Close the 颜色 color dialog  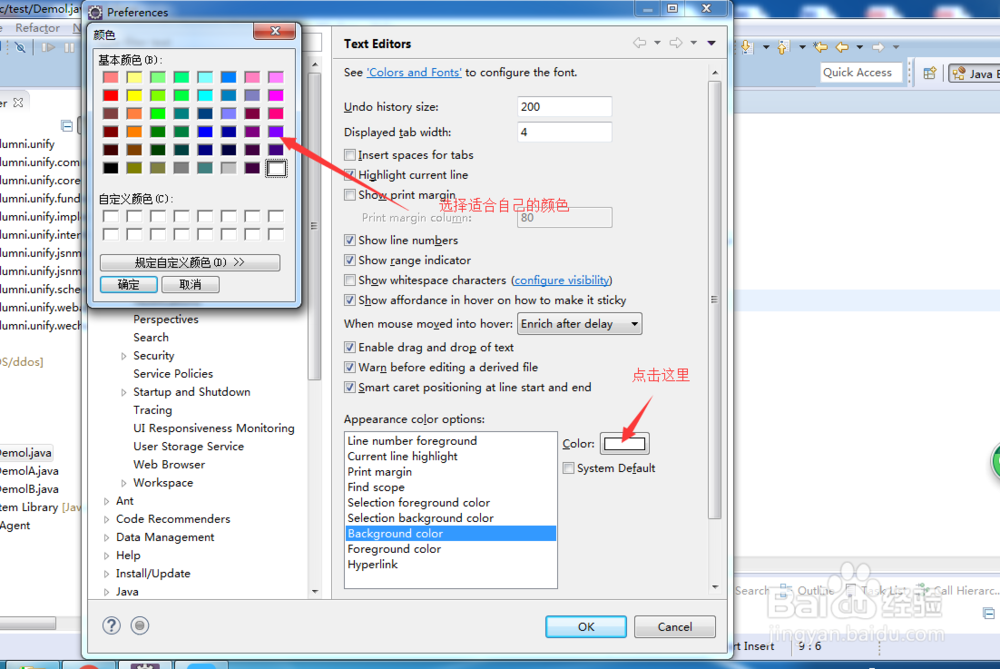(275, 31)
